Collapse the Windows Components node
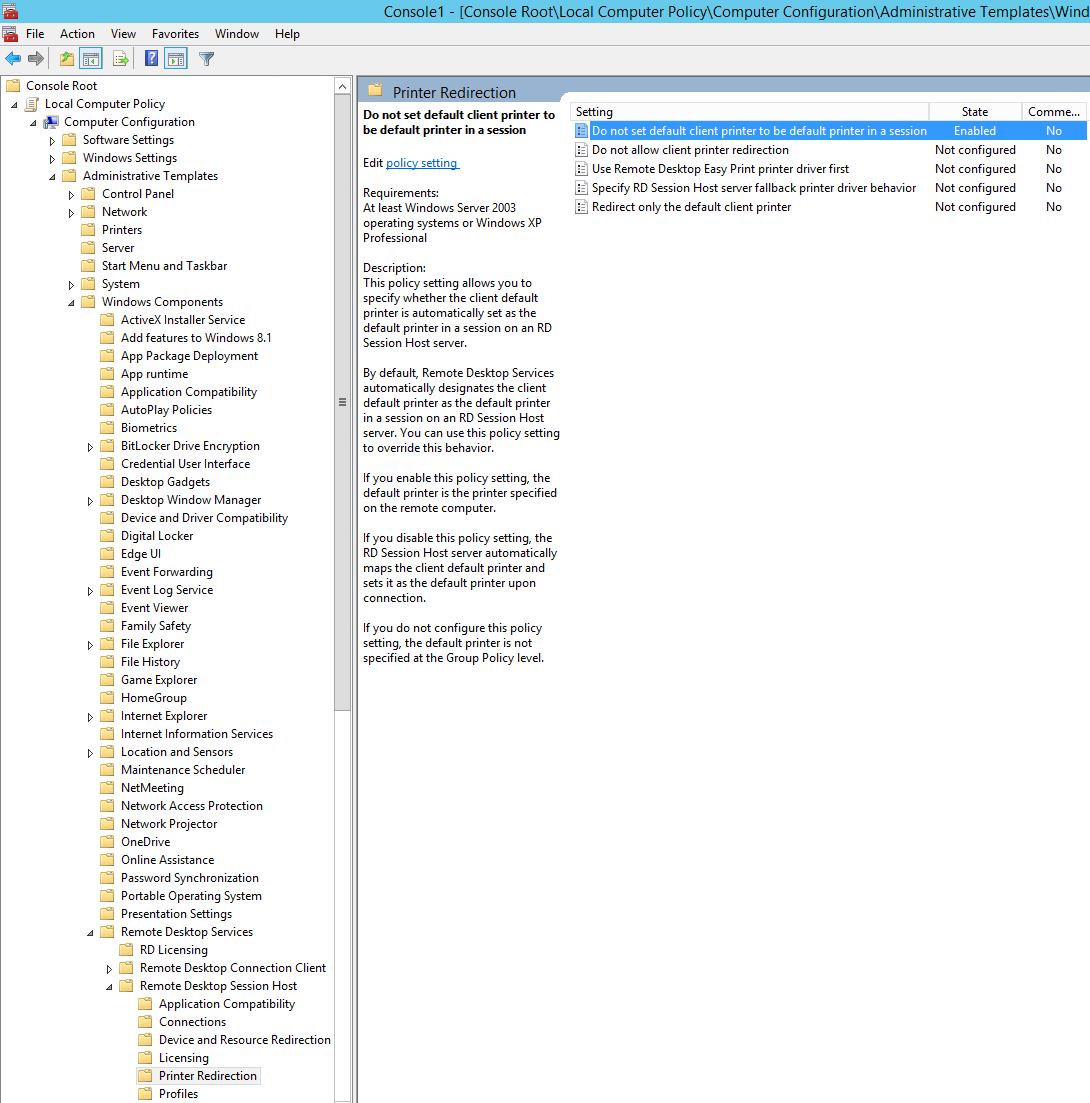 point(71,303)
